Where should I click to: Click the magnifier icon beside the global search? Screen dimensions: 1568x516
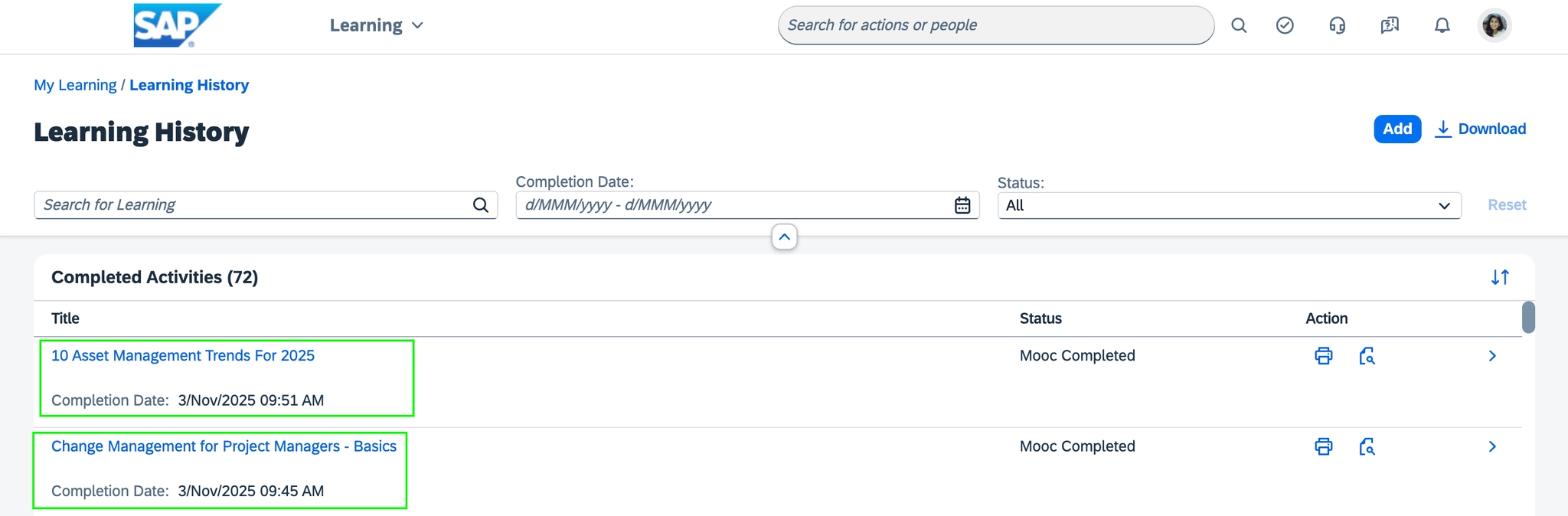click(x=1239, y=25)
